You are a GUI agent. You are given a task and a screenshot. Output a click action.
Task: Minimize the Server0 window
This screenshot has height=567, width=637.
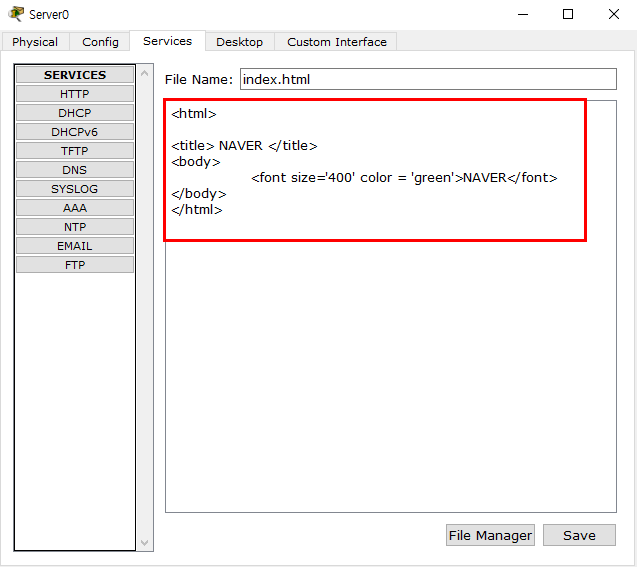pyautogui.click(x=523, y=14)
